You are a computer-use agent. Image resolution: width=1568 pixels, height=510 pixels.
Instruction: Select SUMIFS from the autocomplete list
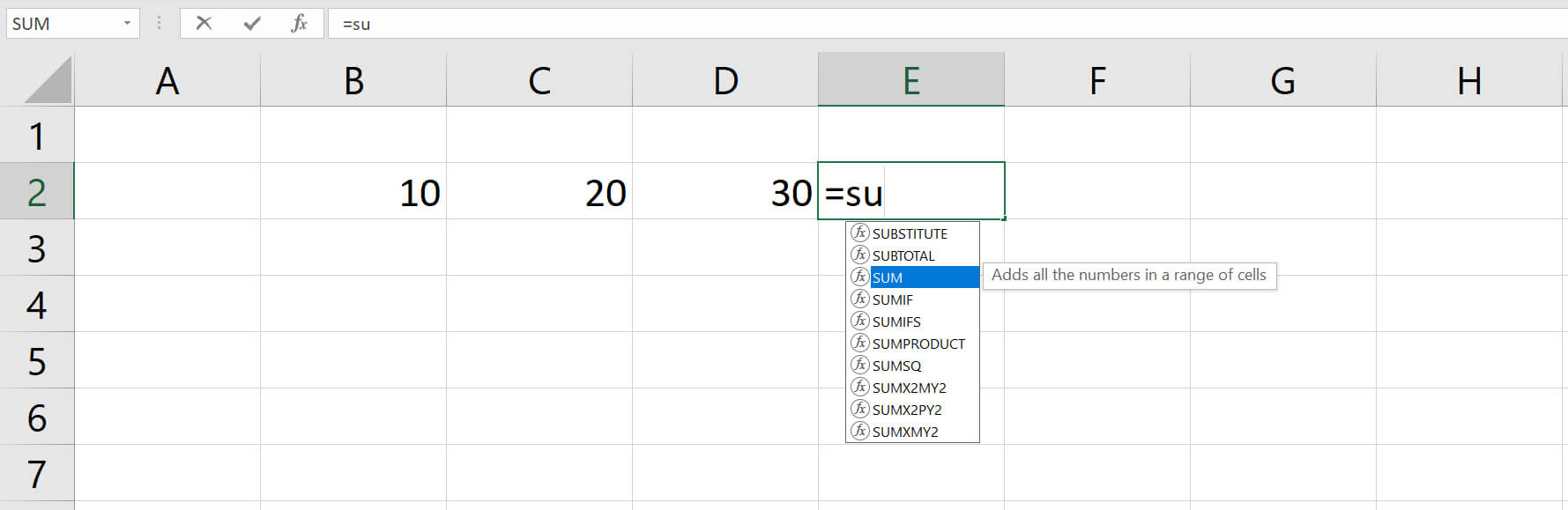912,322
